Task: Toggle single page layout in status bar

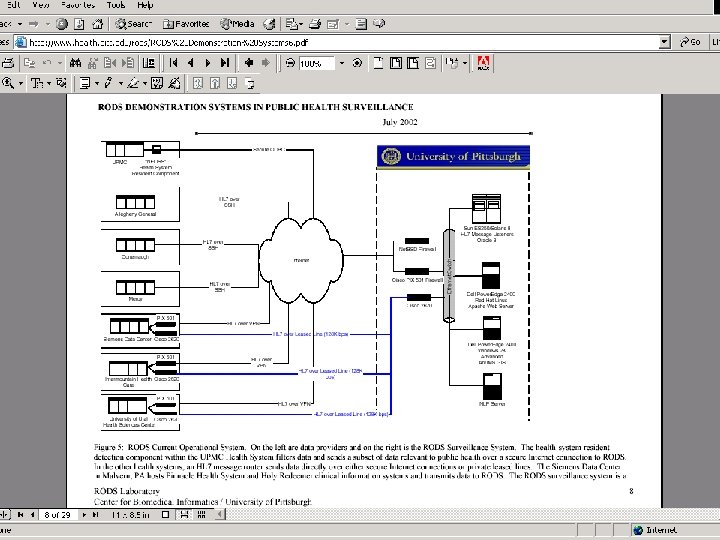Action: [x=166, y=515]
